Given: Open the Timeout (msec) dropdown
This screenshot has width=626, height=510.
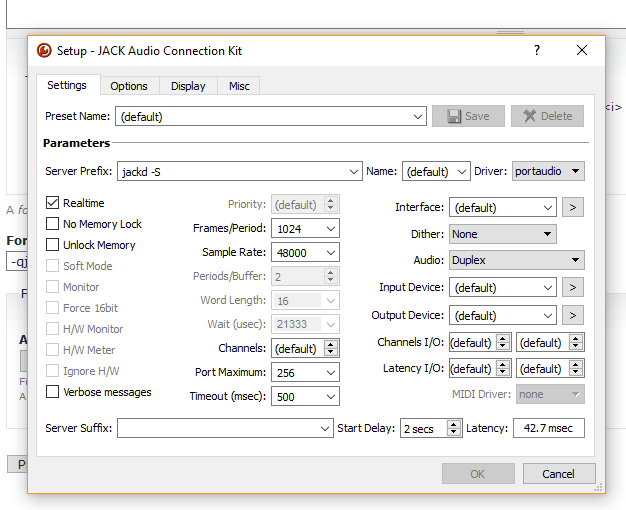Looking at the screenshot, I should coord(331,397).
